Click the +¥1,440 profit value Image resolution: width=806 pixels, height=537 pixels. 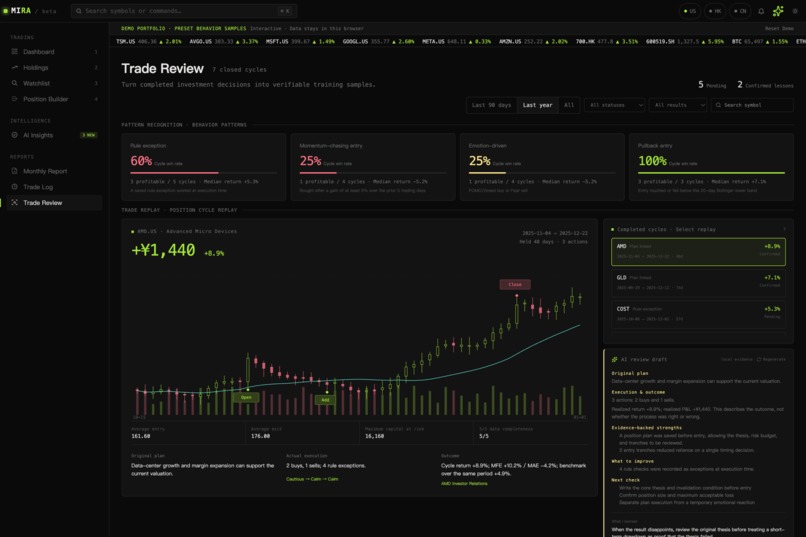click(x=163, y=250)
